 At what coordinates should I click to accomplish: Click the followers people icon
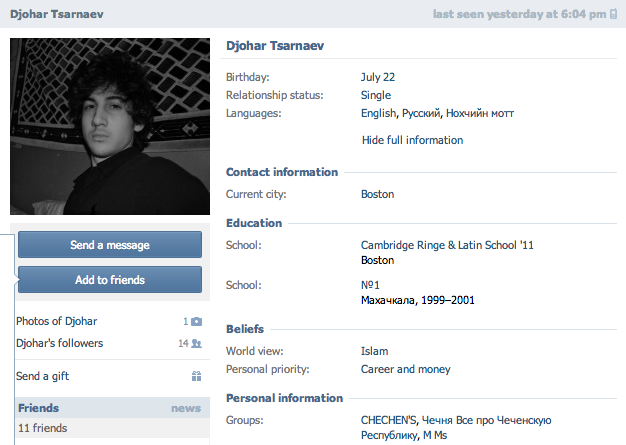coord(197,344)
